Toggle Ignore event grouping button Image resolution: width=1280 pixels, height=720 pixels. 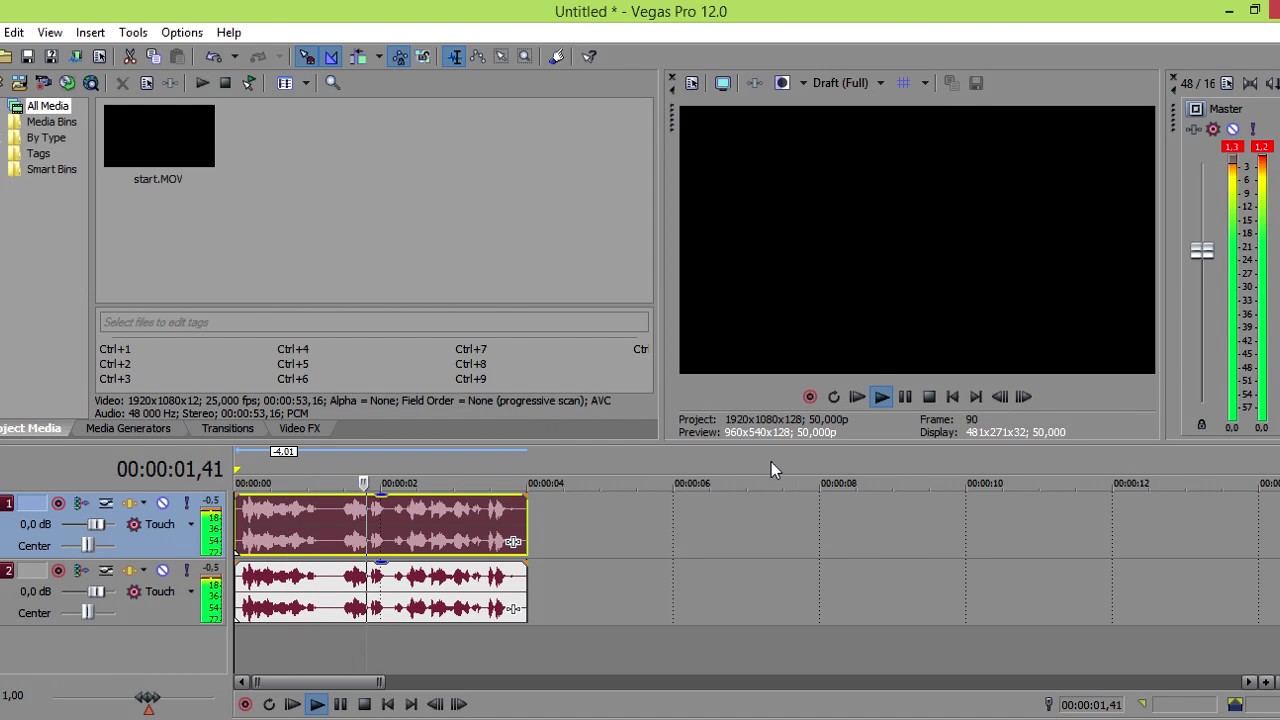click(x=423, y=57)
